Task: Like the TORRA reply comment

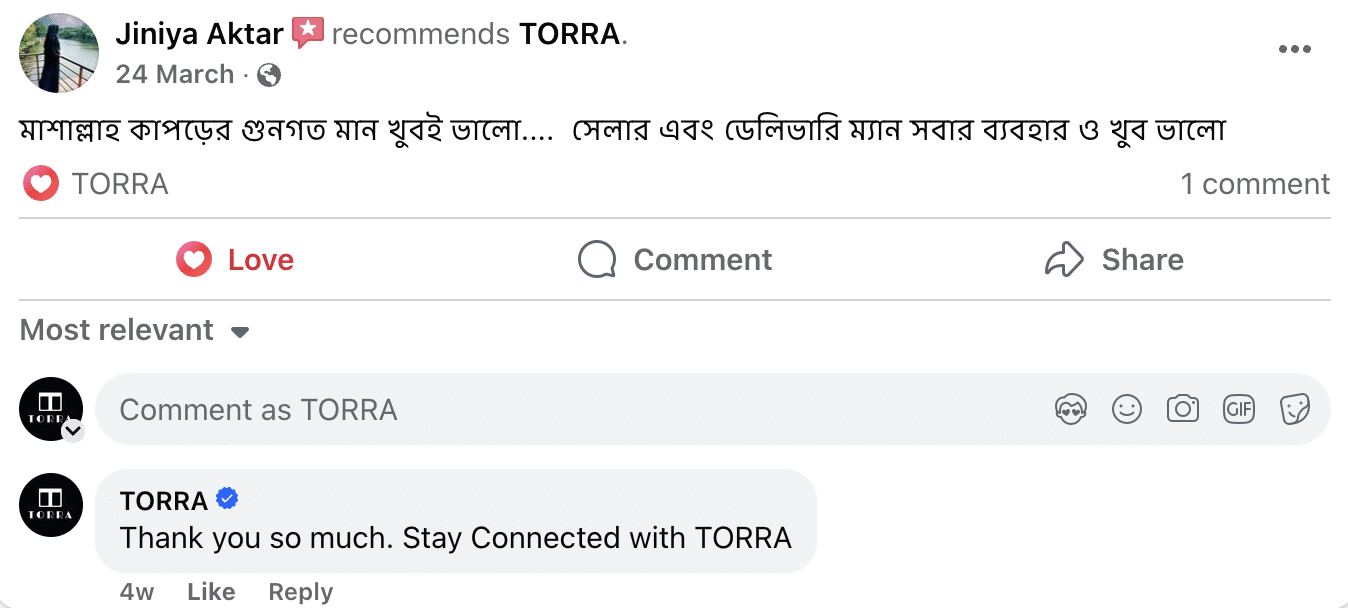Action: pos(211,591)
